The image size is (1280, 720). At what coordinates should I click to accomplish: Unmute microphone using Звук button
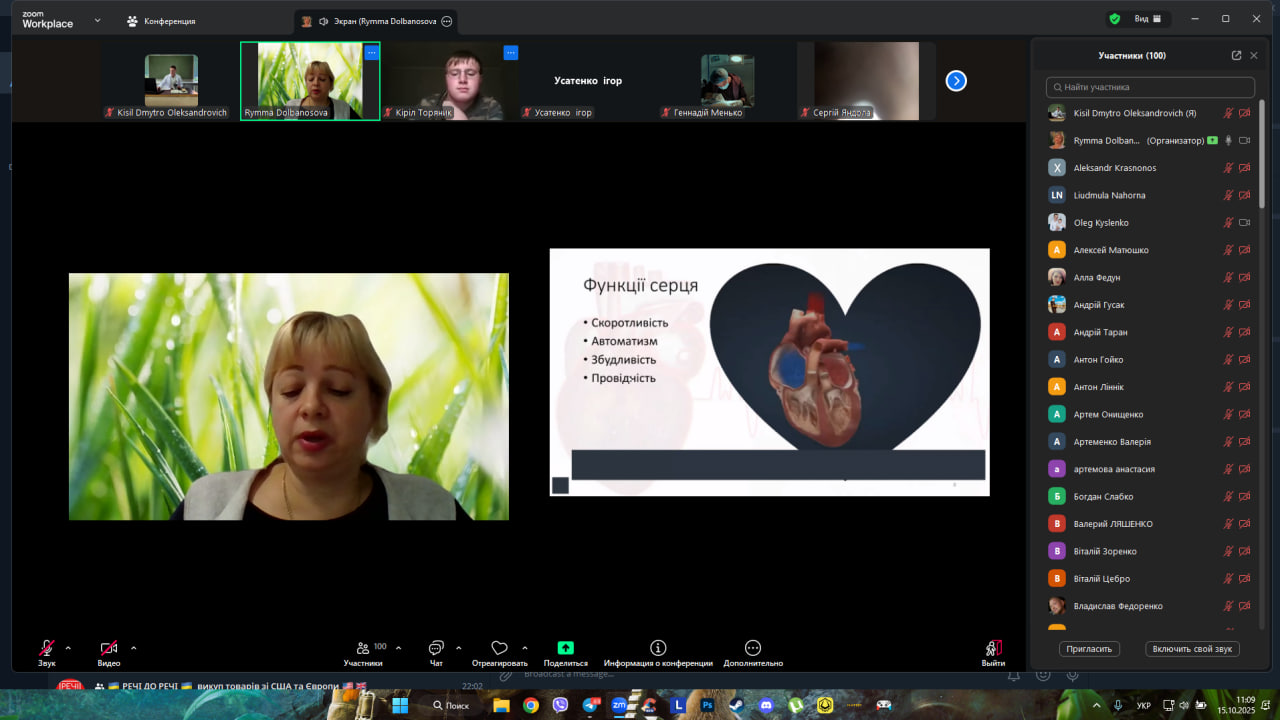tap(47, 648)
